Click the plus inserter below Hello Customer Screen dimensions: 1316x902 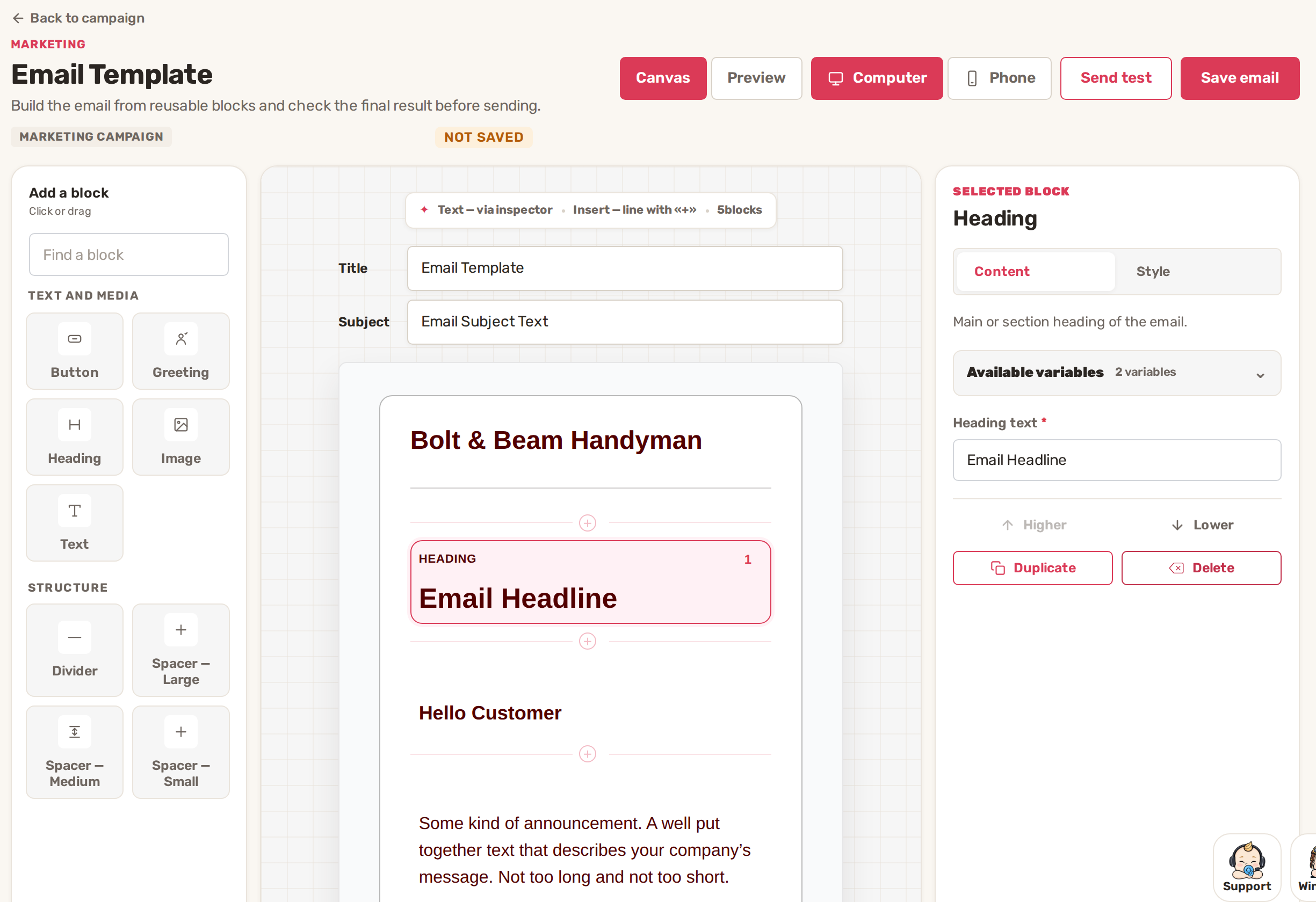pyautogui.click(x=587, y=754)
